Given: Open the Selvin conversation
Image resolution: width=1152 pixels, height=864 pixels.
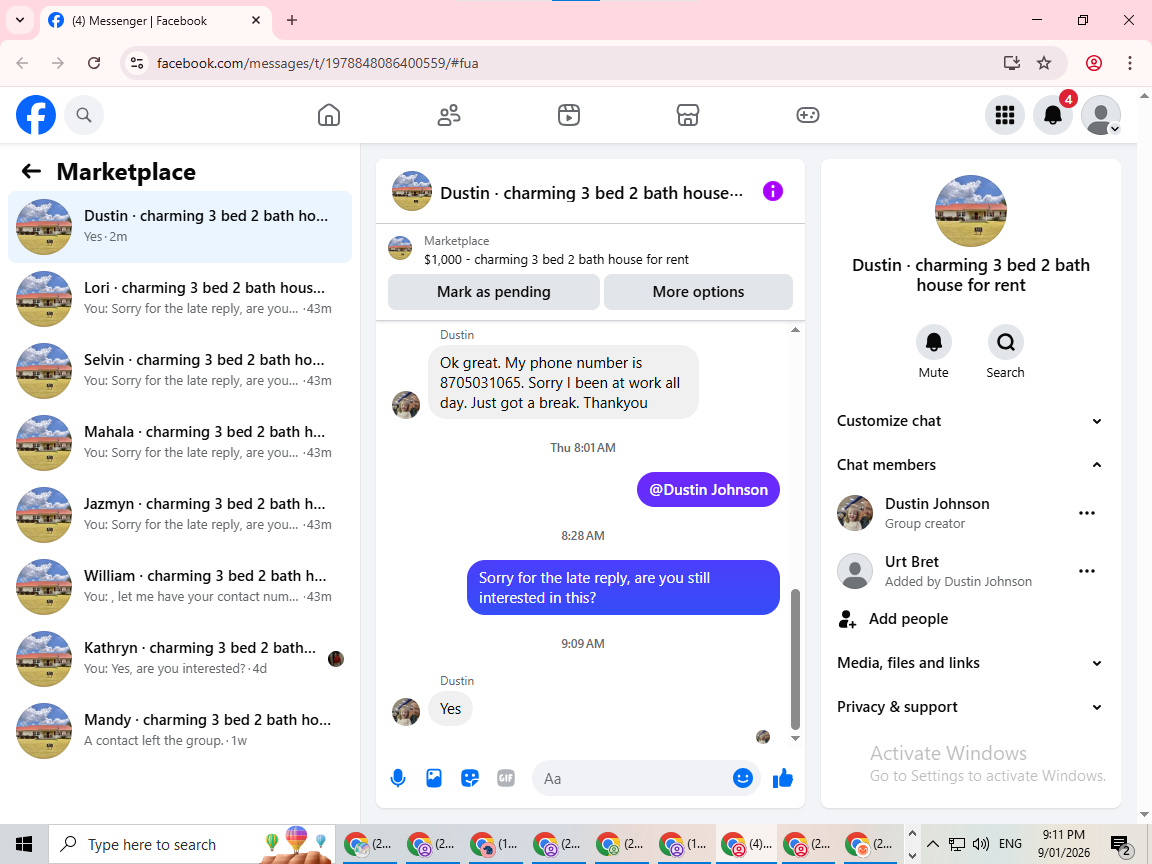Looking at the screenshot, I should (x=180, y=371).
